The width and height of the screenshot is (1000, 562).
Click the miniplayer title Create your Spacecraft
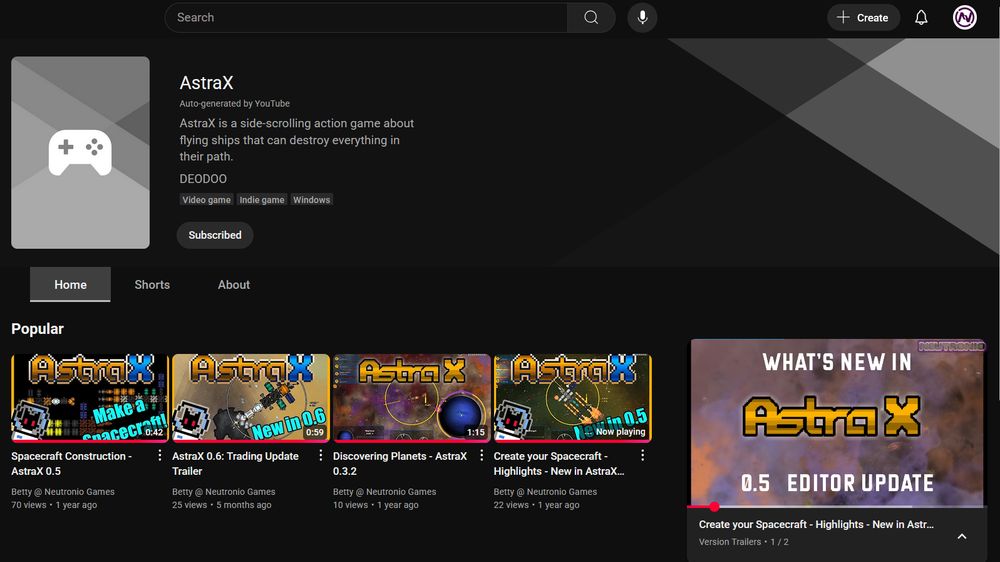click(816, 524)
